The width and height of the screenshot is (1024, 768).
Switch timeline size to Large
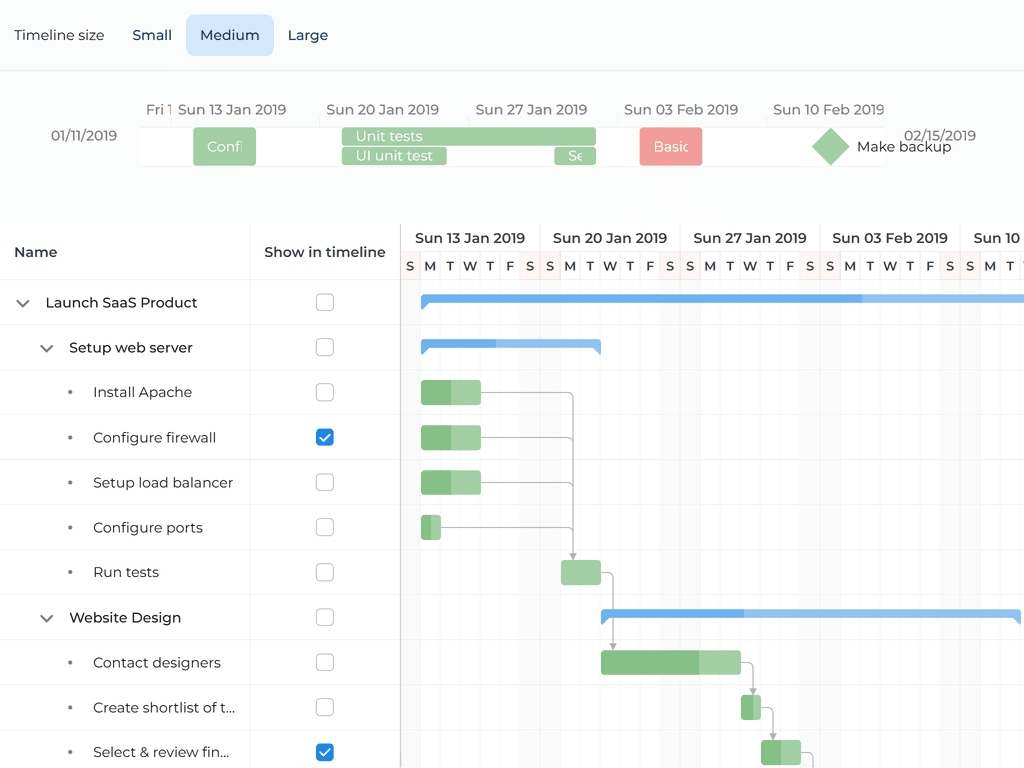click(x=307, y=34)
